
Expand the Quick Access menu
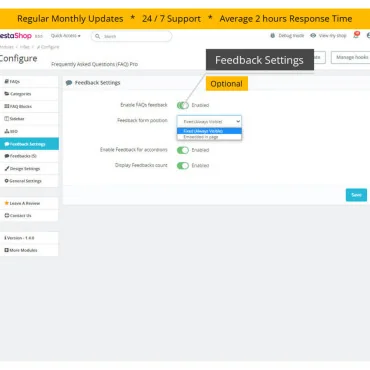pos(66,36)
